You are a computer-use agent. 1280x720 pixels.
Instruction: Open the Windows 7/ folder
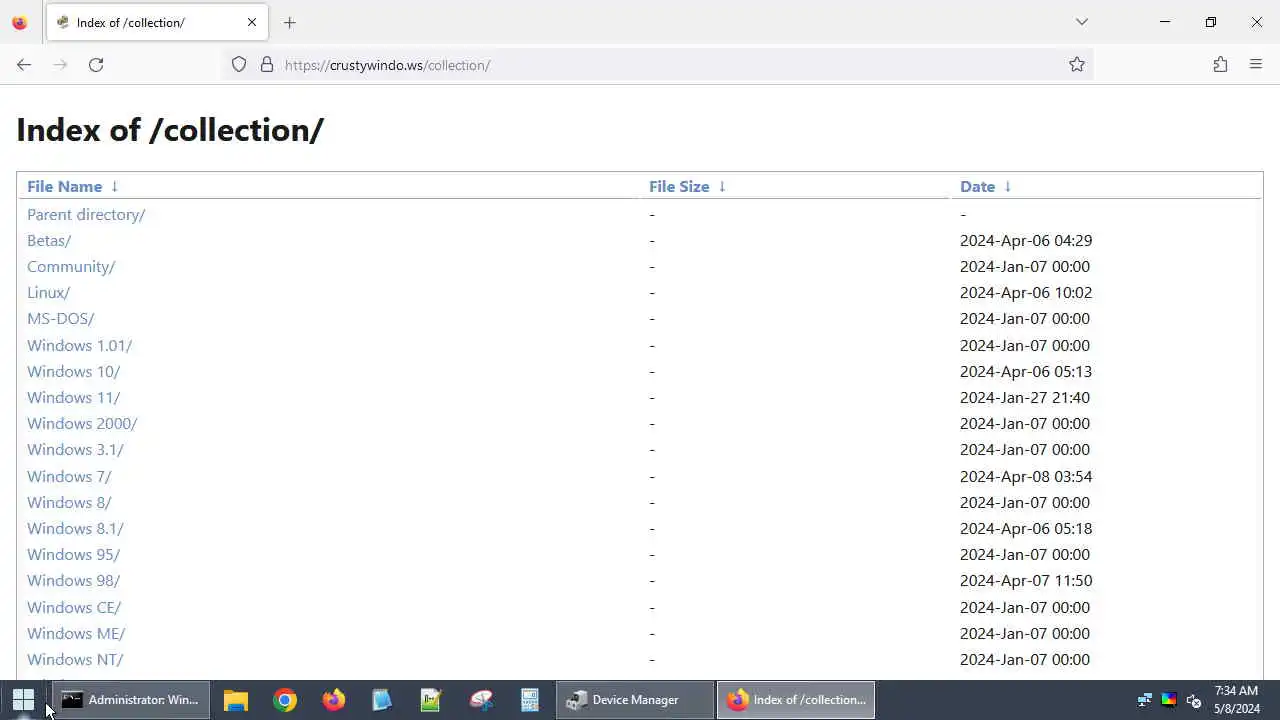tap(69, 476)
